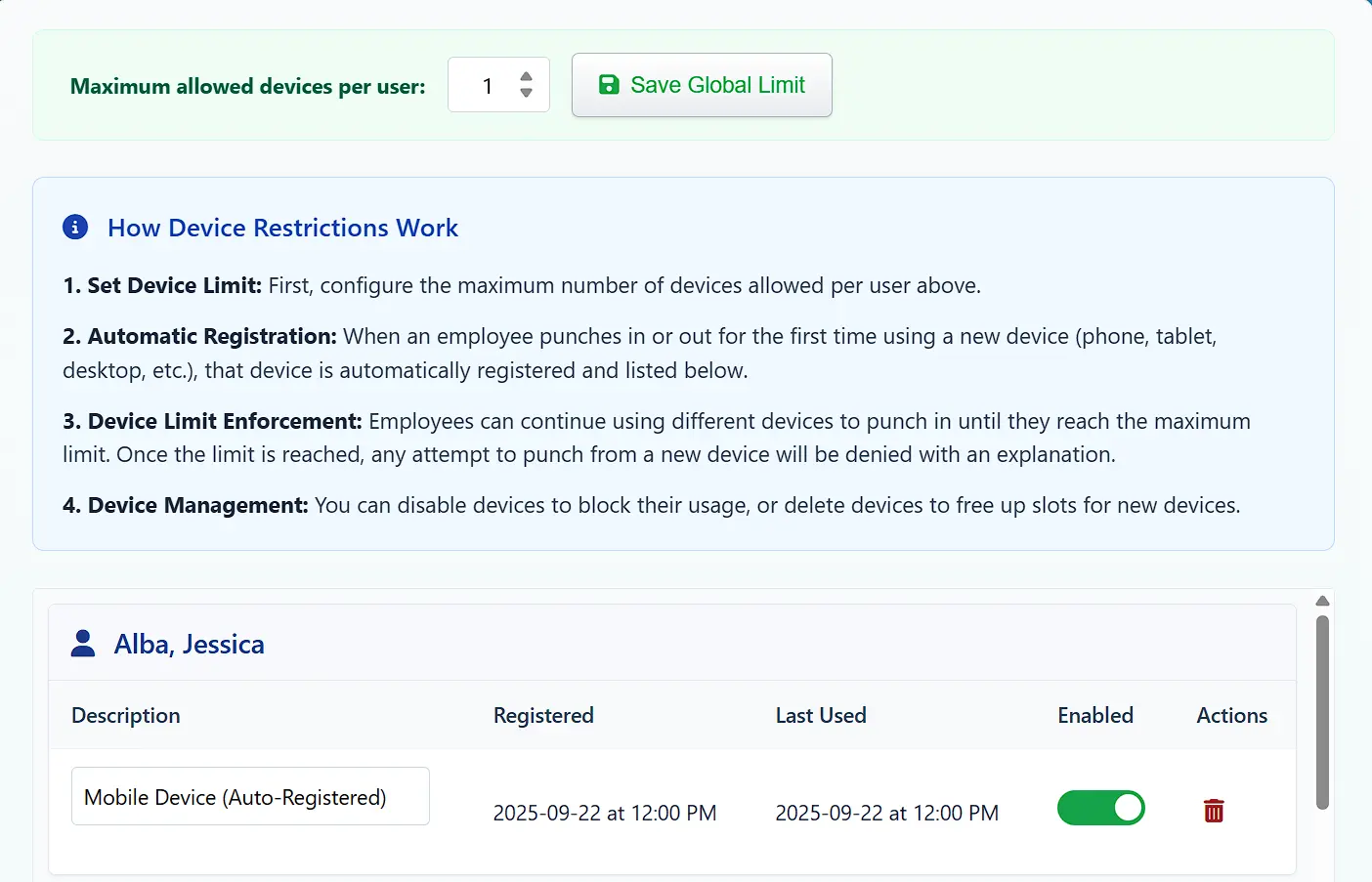
Task: Click the maximum allowed devices number field
Action: 487,85
